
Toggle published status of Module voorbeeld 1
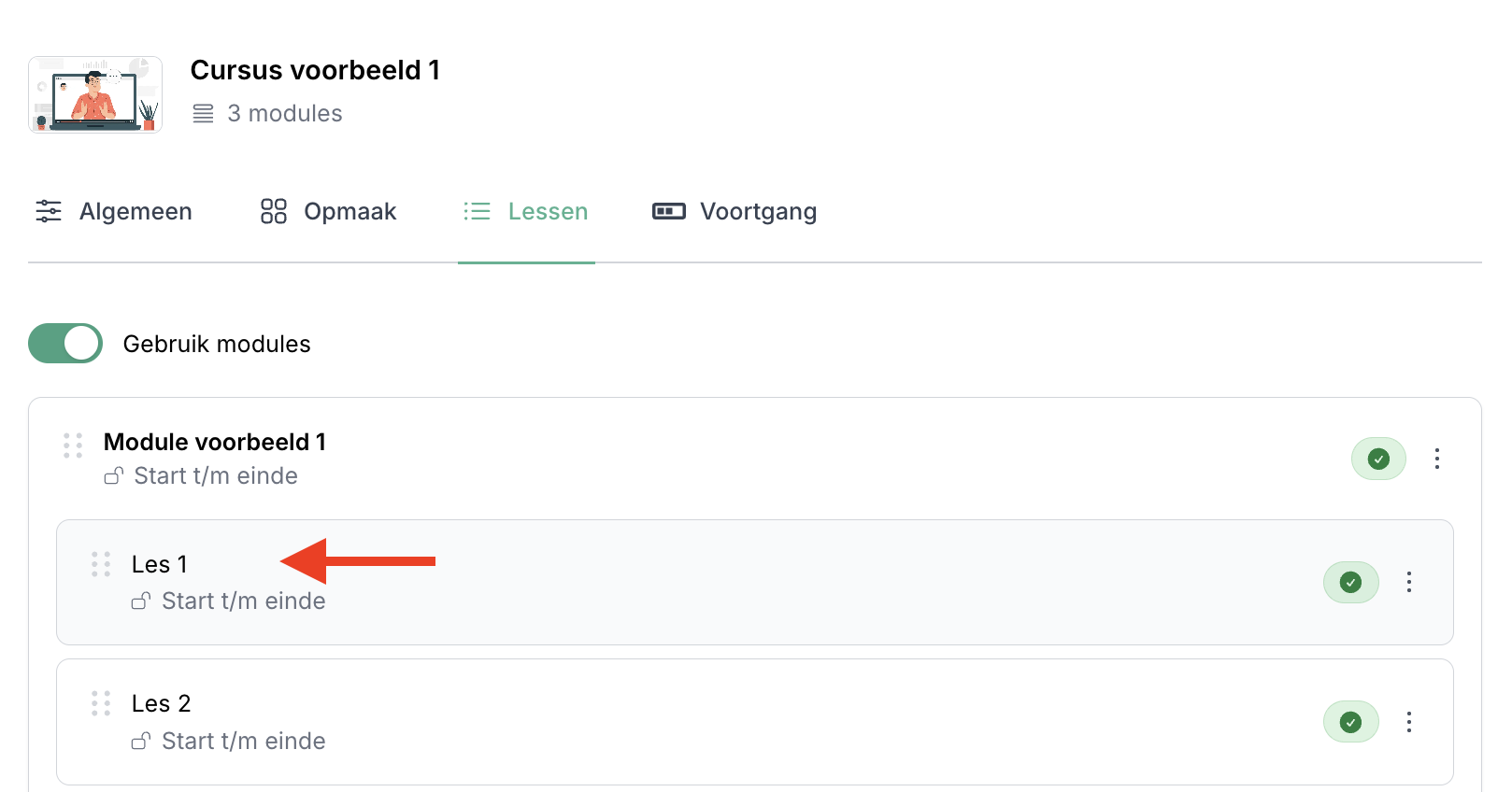coord(1378,459)
